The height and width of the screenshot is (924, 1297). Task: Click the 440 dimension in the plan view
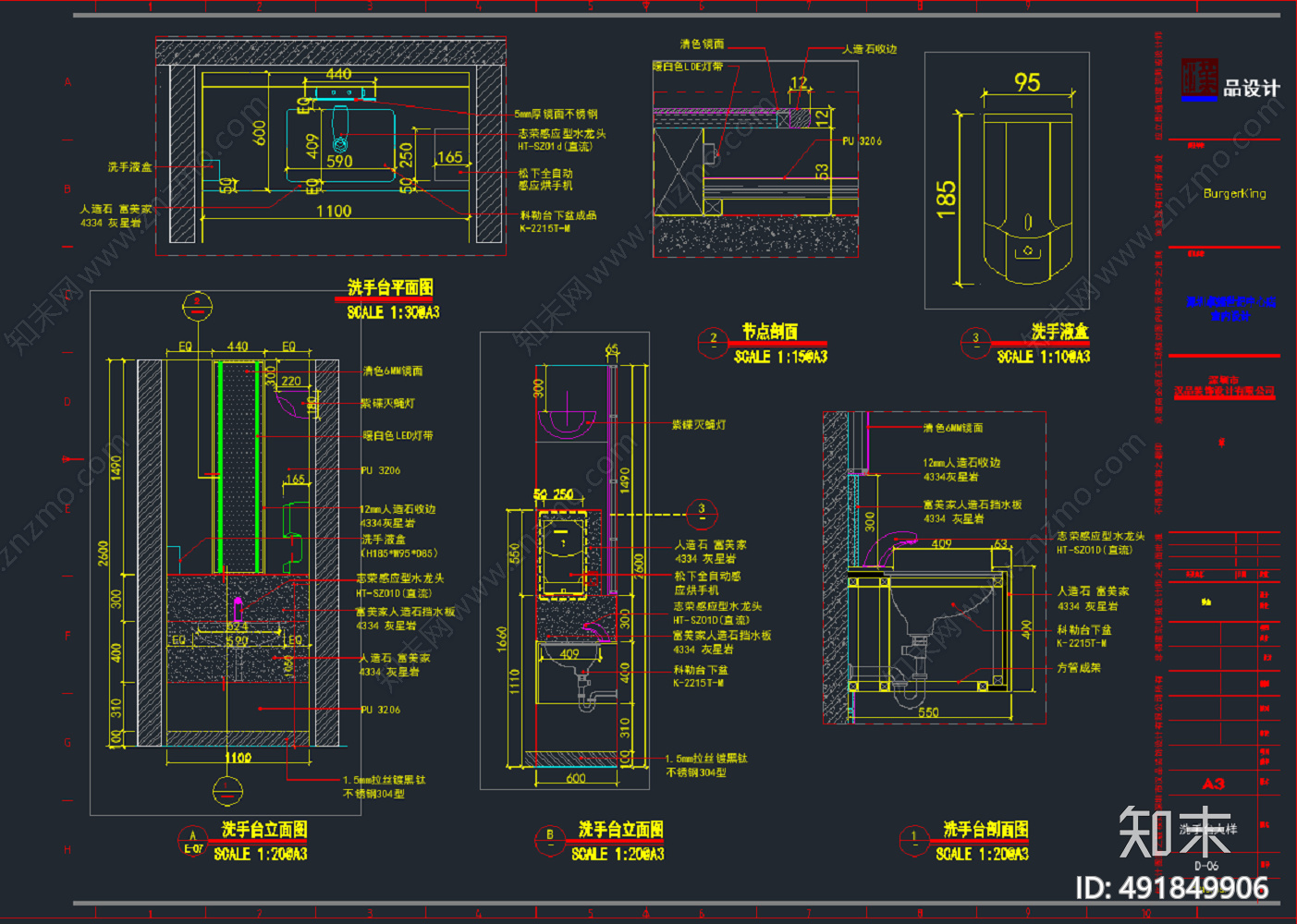tap(338, 74)
